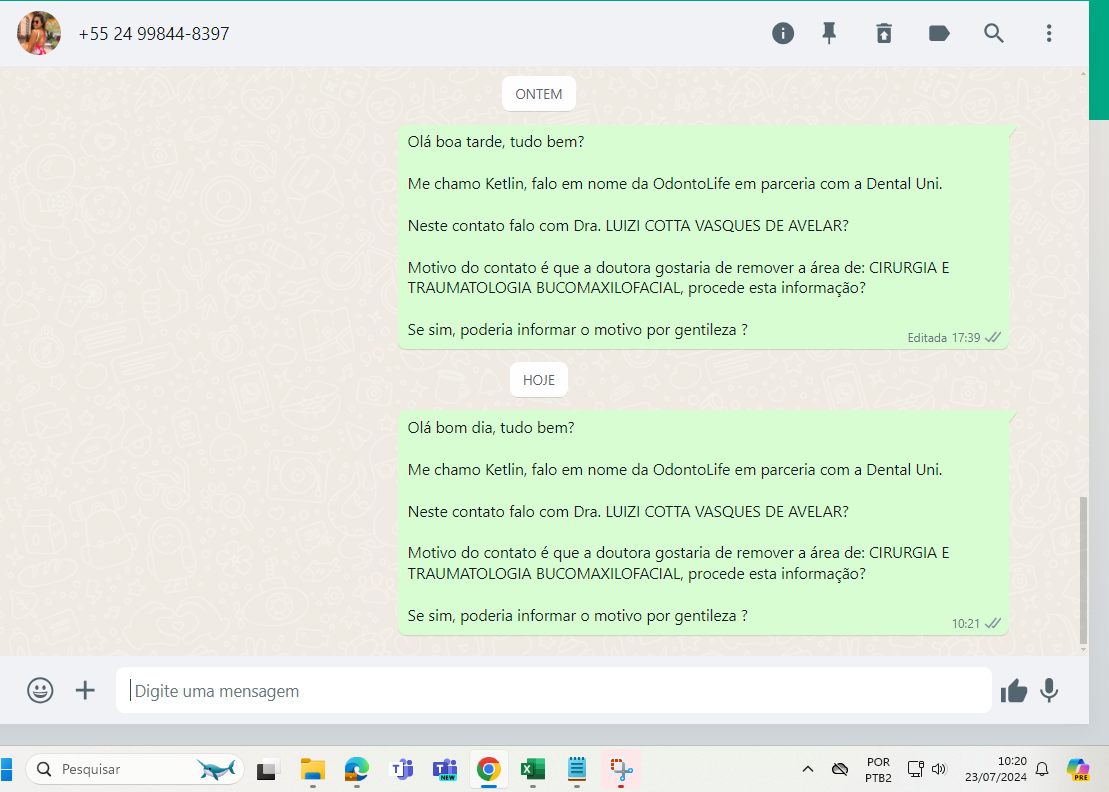1109x792 pixels.
Task: Select the message sent at 10:21
Action: tap(703, 523)
